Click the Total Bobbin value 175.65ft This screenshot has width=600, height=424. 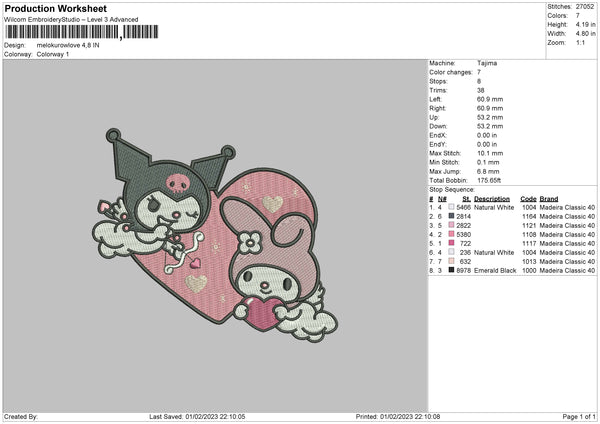pos(489,181)
